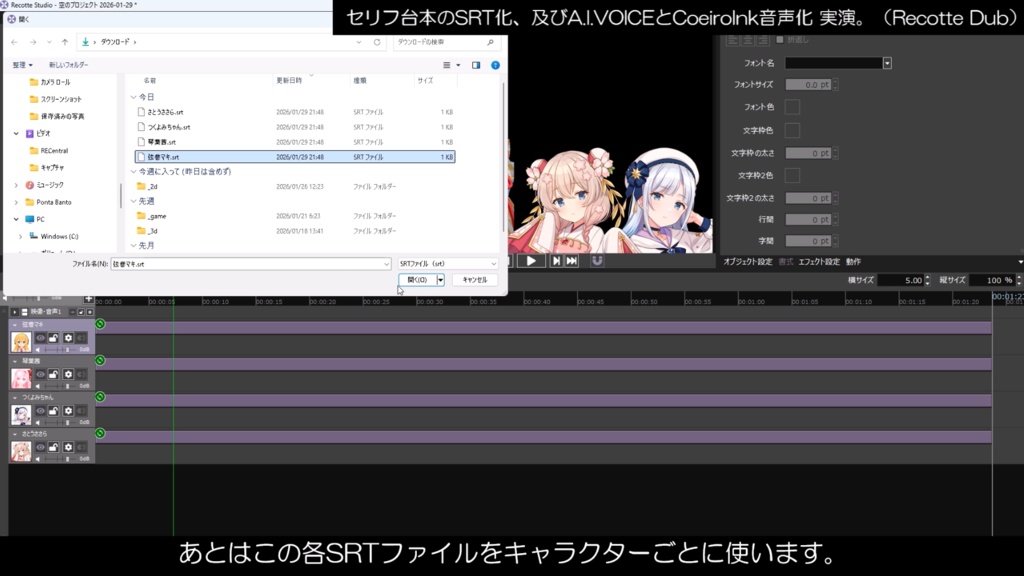
Task: Toggle lock on つくよみちゃん track
Action: [x=54, y=411]
